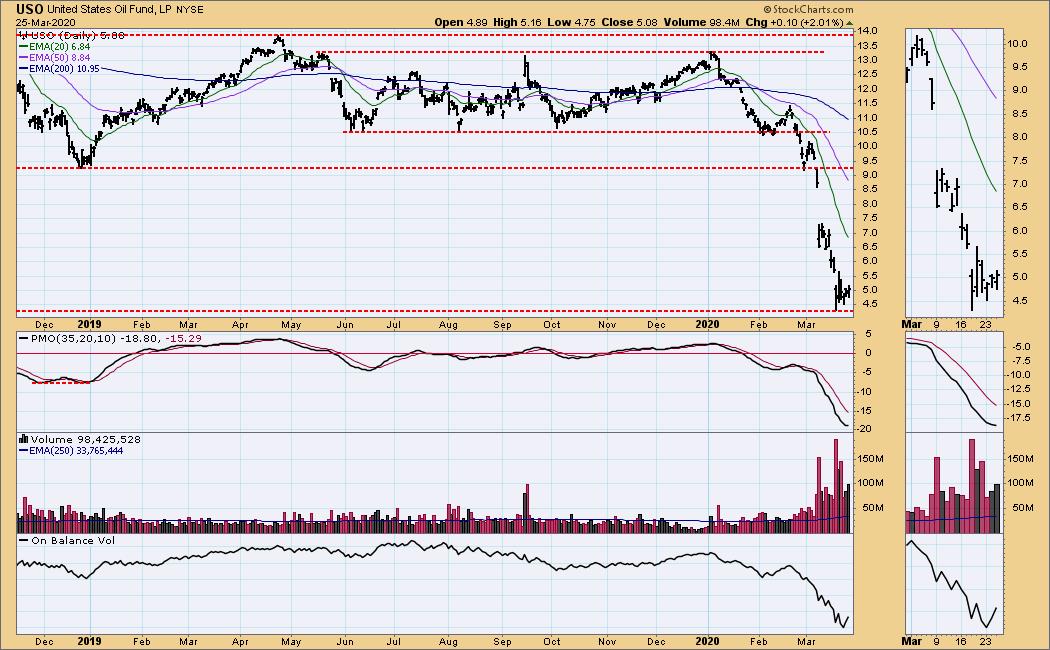Image resolution: width=1050 pixels, height=650 pixels.
Task: Open the StockCharts.com copyright link
Action: 808,9
